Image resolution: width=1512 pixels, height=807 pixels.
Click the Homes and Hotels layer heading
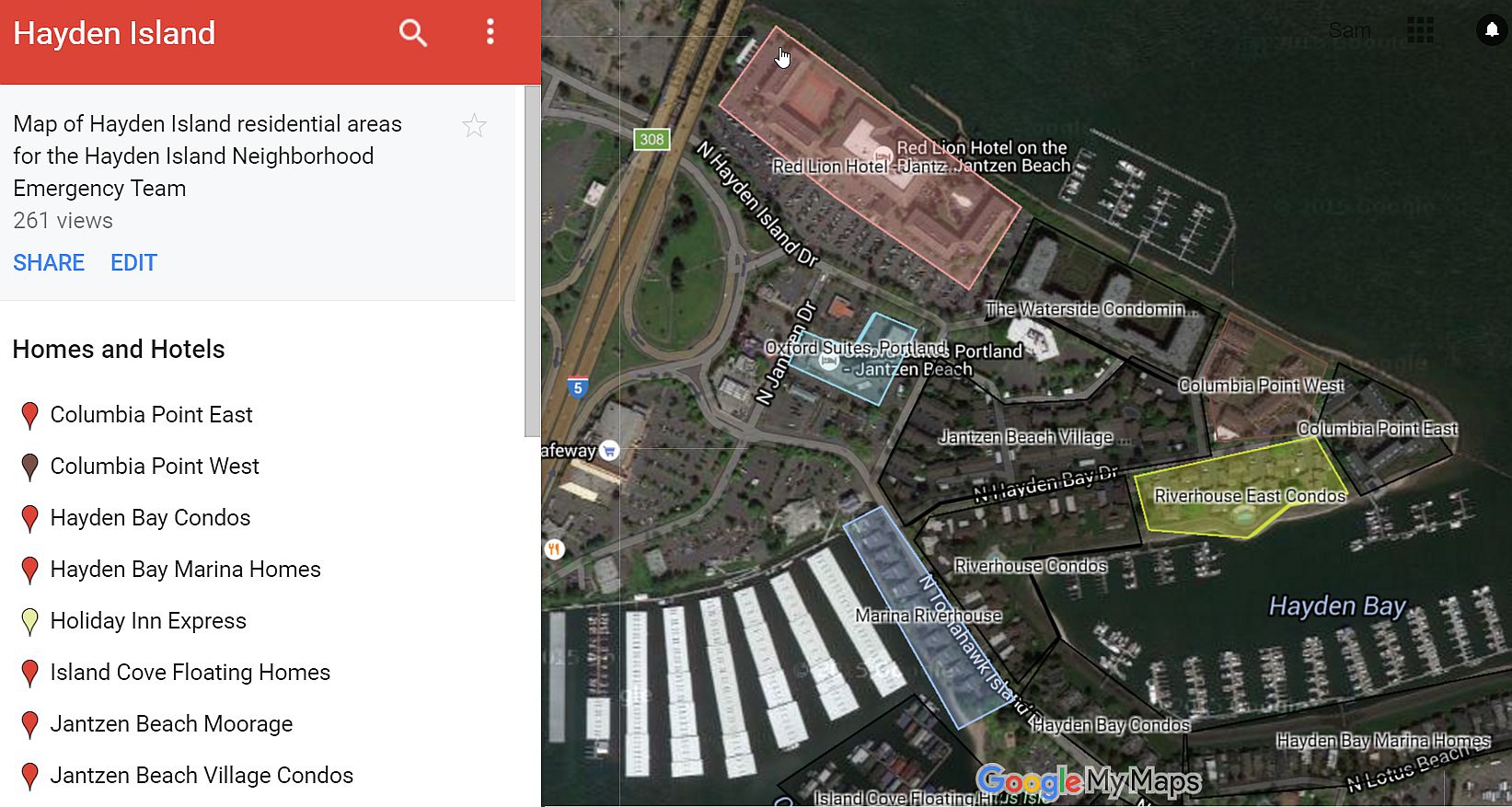pos(119,350)
